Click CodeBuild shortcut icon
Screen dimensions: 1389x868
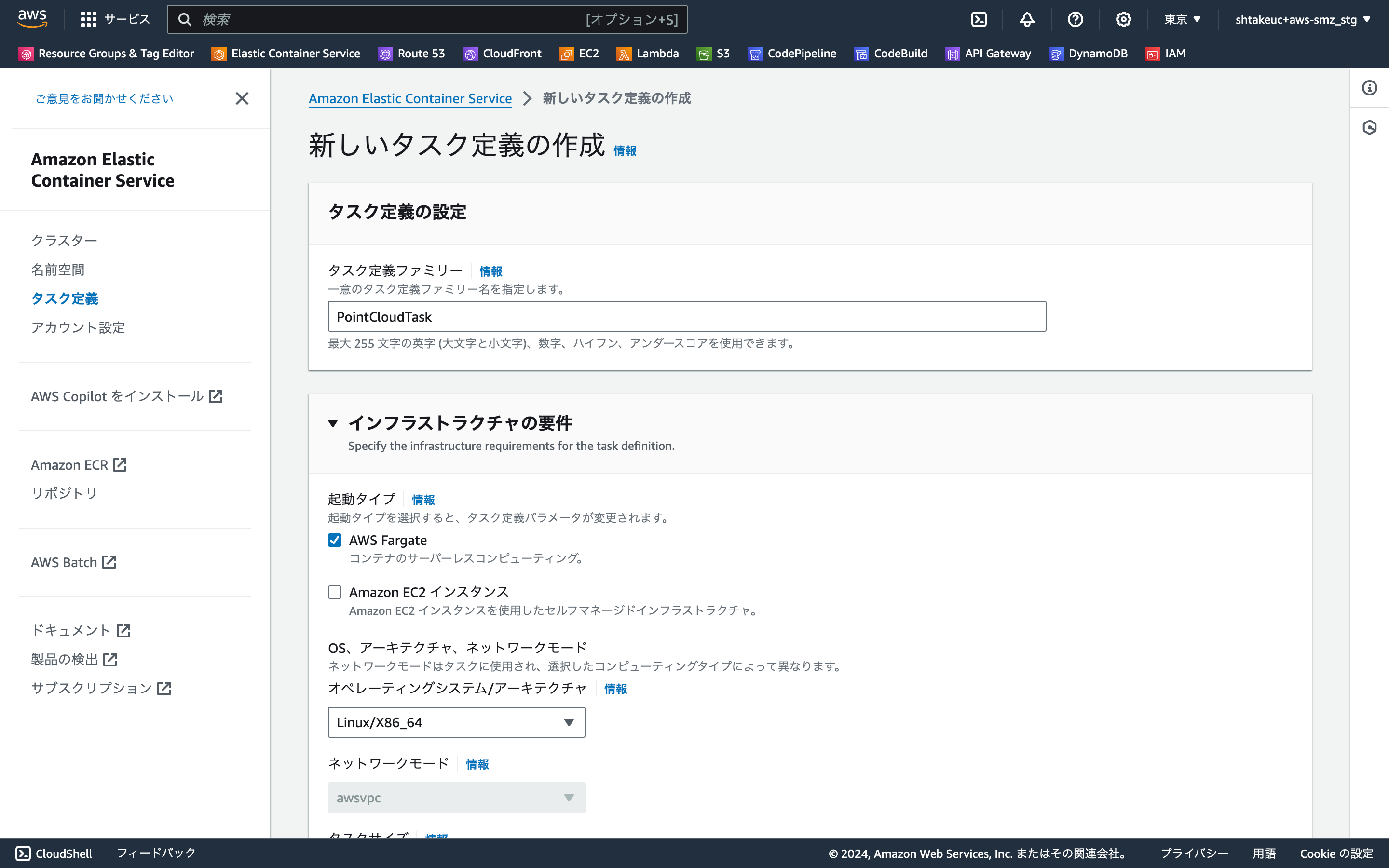coord(861,54)
